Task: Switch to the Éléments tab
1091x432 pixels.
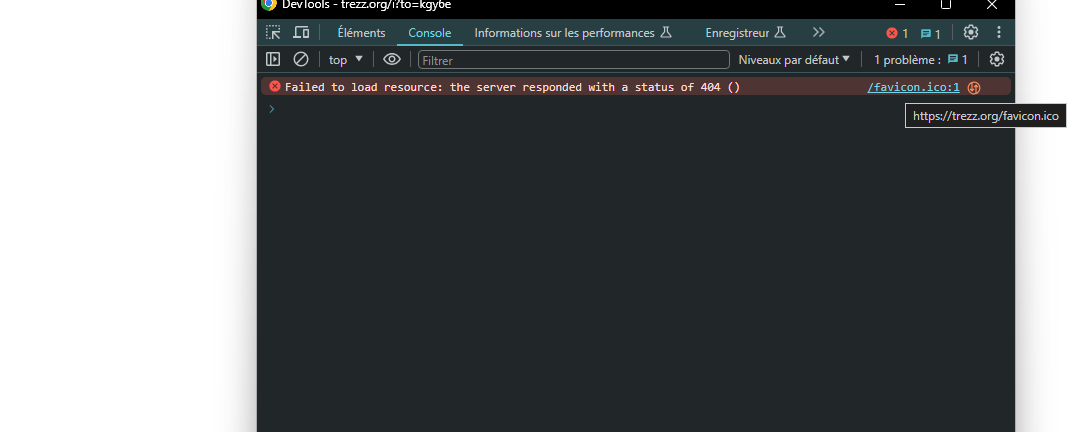Action: tap(361, 33)
